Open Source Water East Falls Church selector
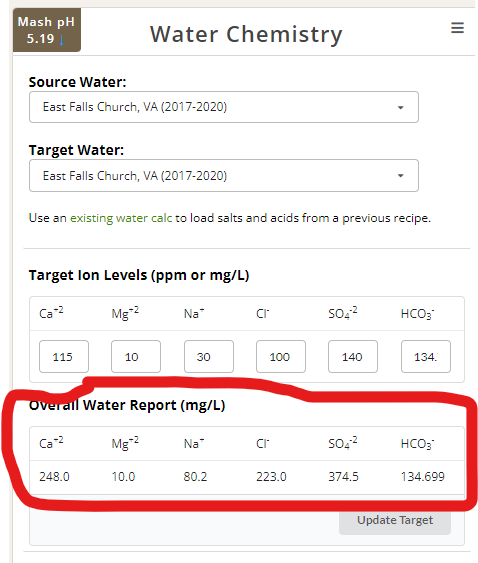This screenshot has width=478, height=563. (x=224, y=107)
